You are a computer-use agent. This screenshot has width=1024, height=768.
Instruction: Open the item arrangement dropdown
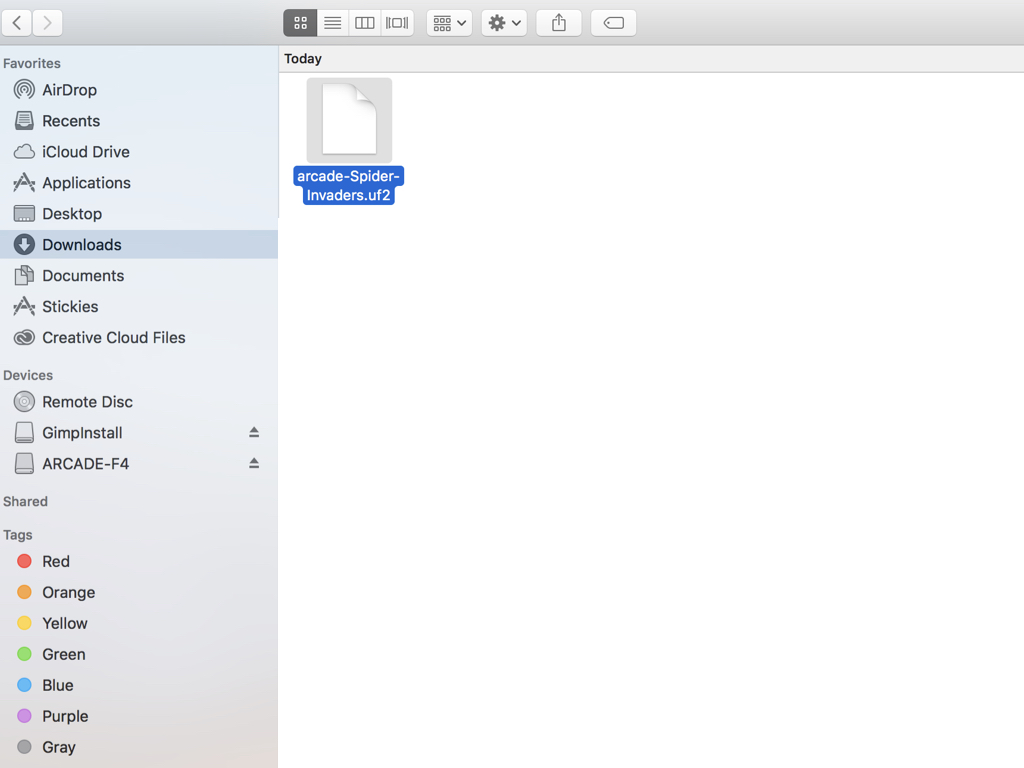click(449, 23)
